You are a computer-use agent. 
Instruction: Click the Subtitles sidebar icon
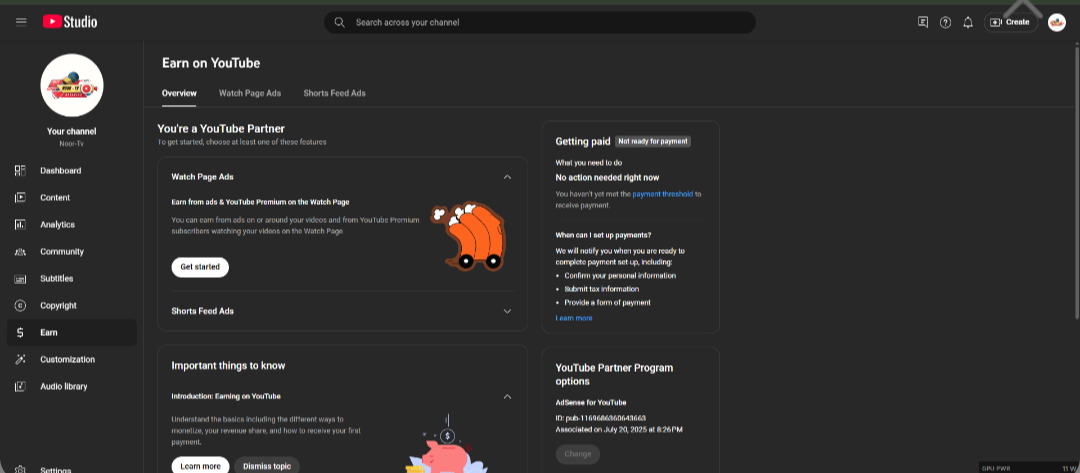(20, 279)
